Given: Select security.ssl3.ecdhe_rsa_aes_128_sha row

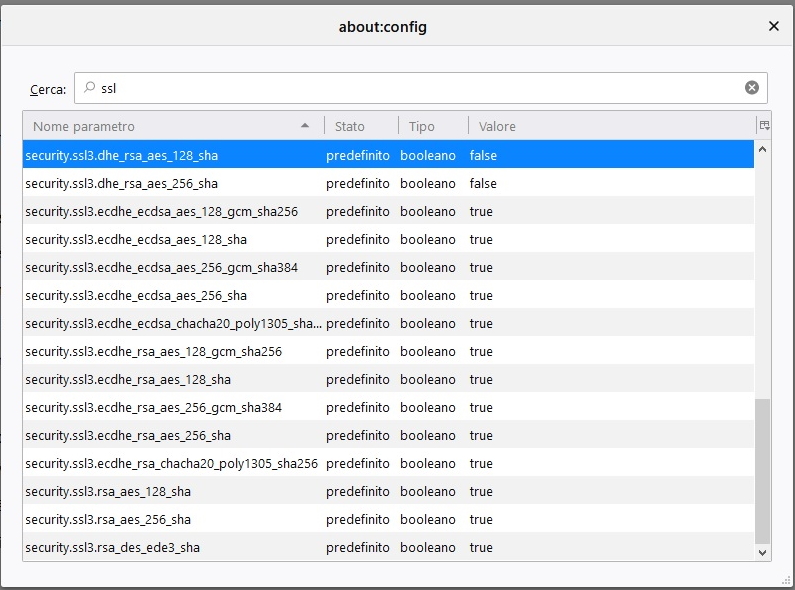Looking at the screenshot, I should pyautogui.click(x=388, y=379).
